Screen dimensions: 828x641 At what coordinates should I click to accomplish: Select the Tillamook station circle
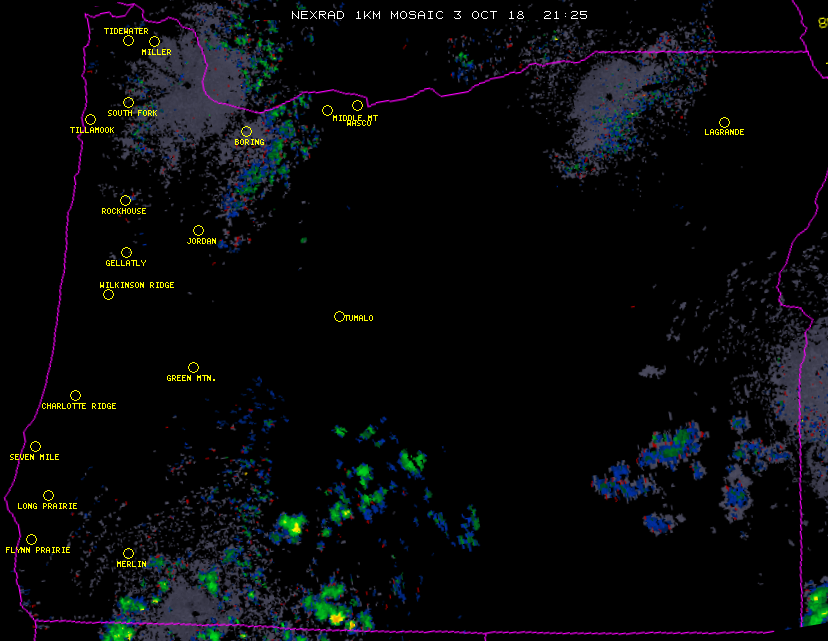tap(90, 119)
